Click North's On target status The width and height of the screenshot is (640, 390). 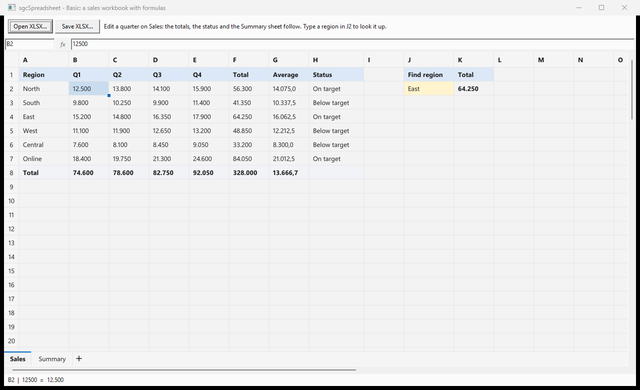pyautogui.click(x=336, y=89)
